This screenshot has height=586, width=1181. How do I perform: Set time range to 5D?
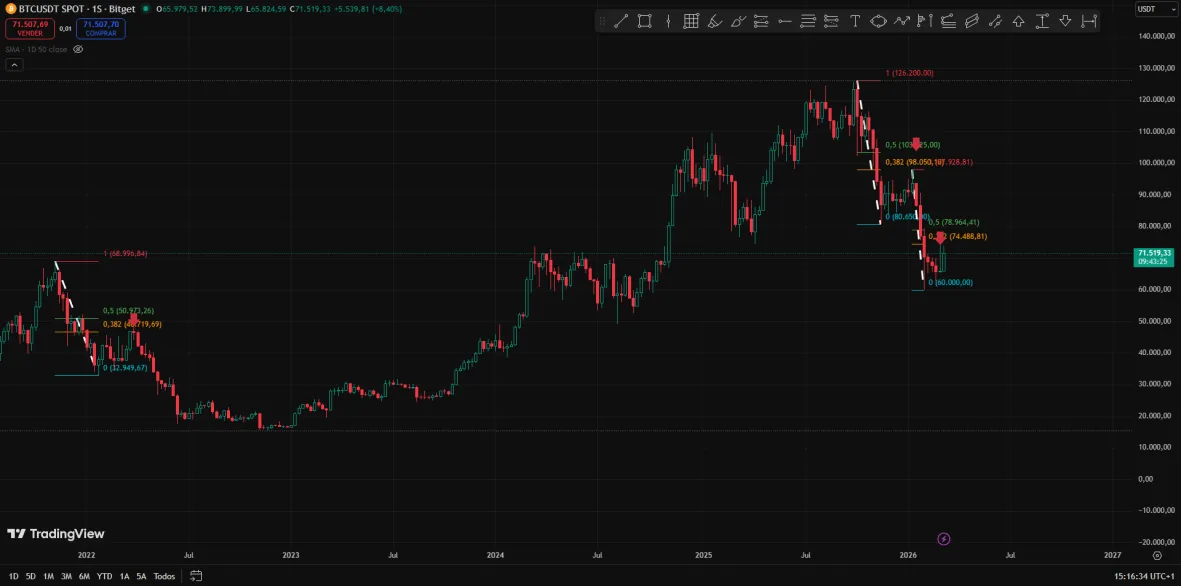(30, 576)
